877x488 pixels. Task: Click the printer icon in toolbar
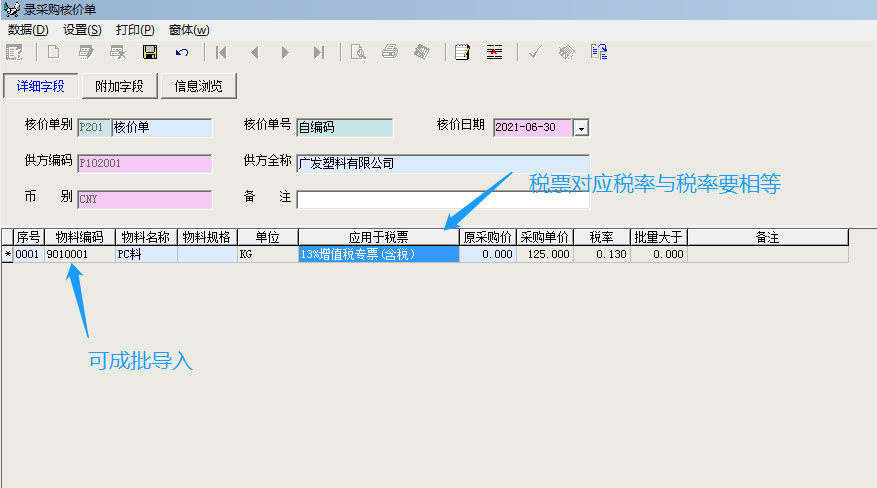(390, 52)
